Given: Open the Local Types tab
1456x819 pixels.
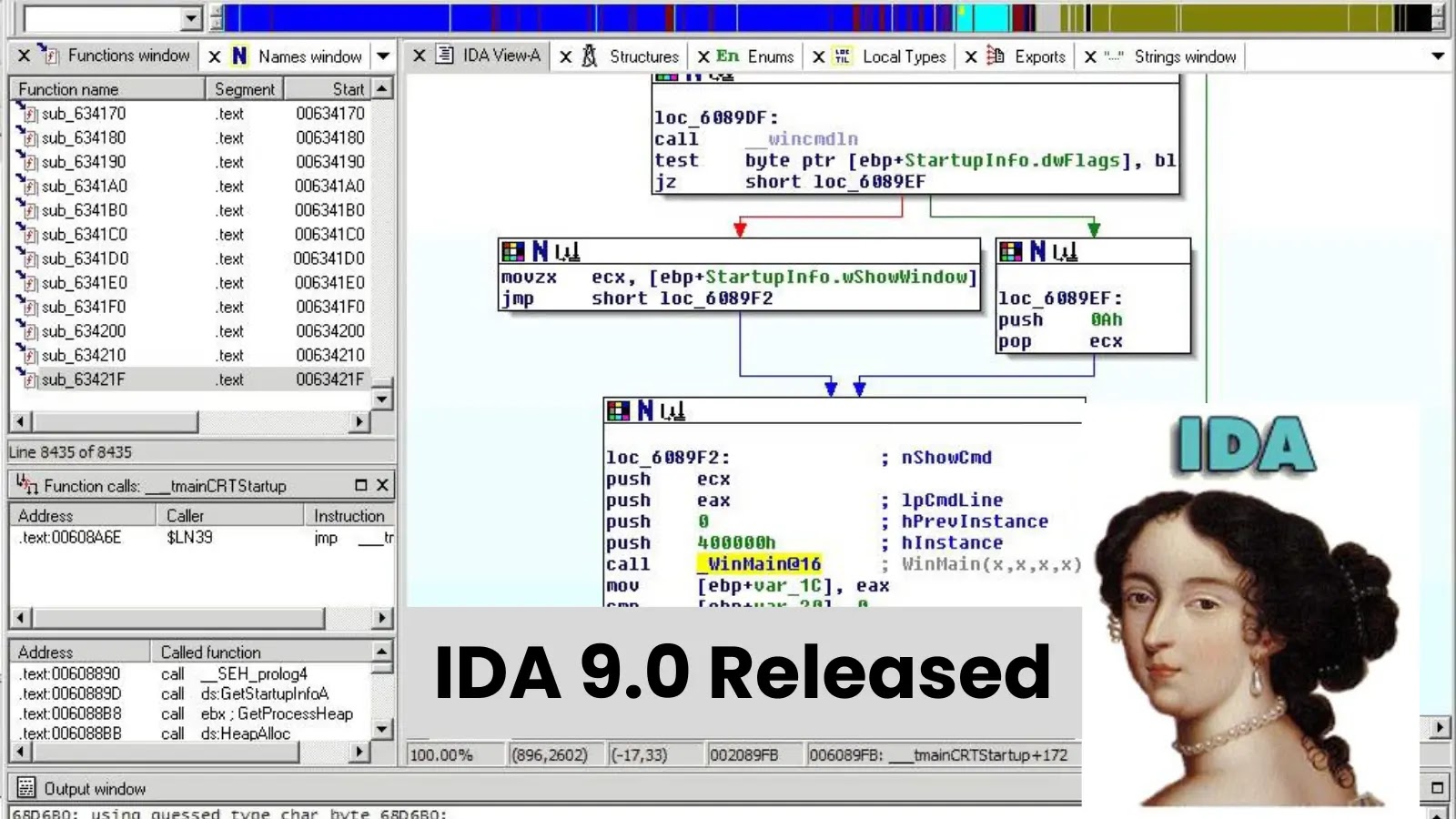Looking at the screenshot, I should (x=904, y=56).
